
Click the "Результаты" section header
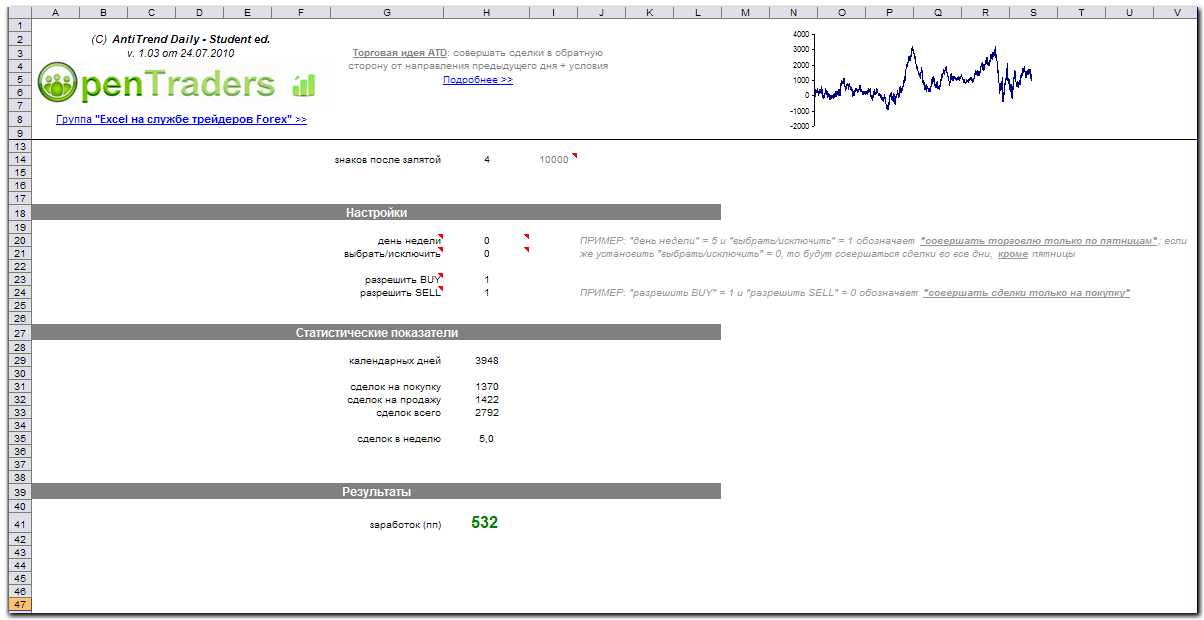click(376, 491)
